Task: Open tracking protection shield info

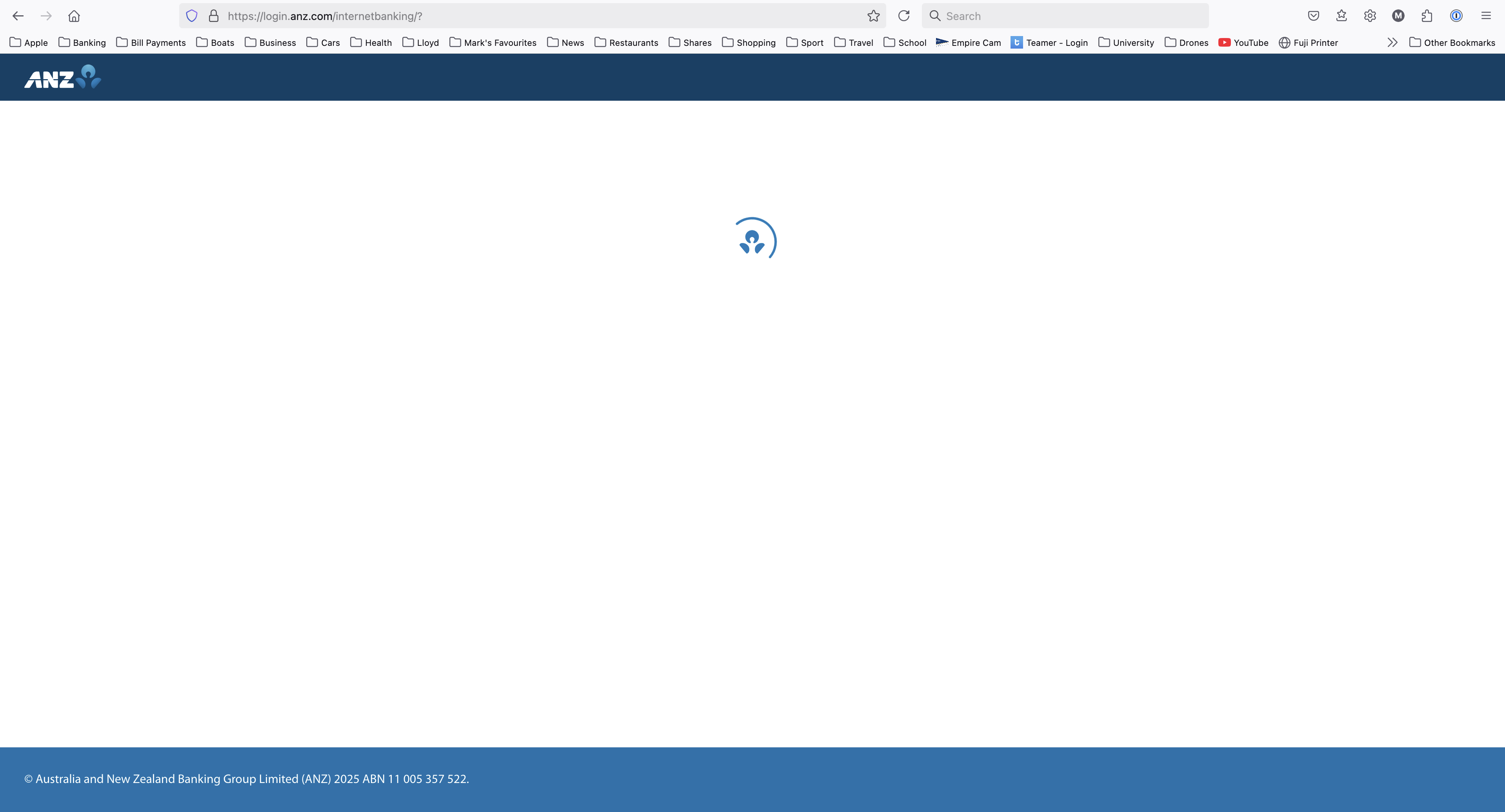Action: click(x=192, y=16)
